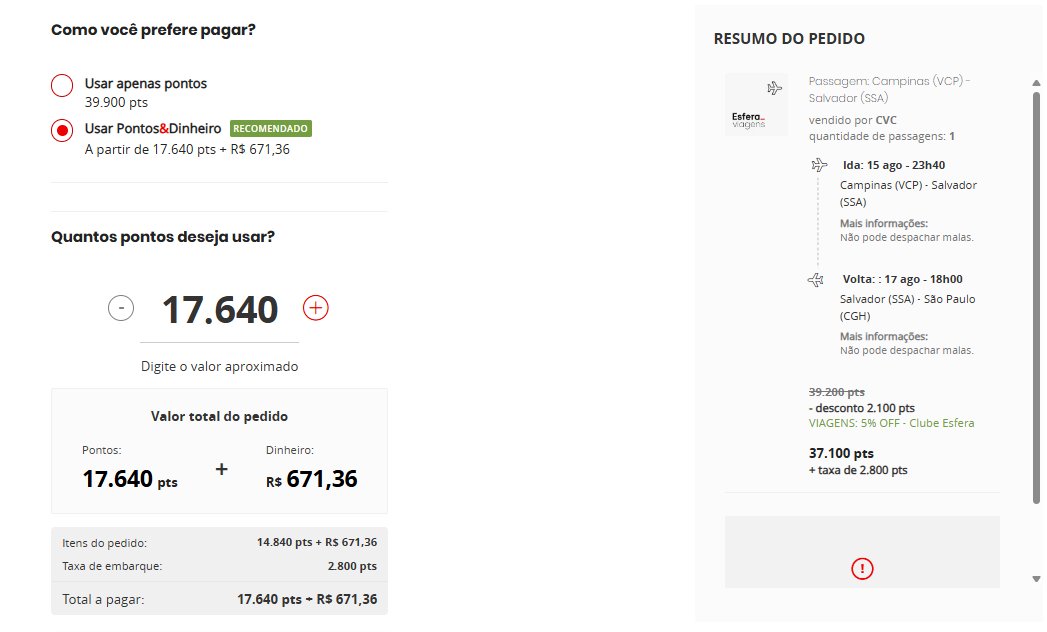
Task: Select the Usar Pontos&Dinheiro radio option
Action: click(x=62, y=130)
